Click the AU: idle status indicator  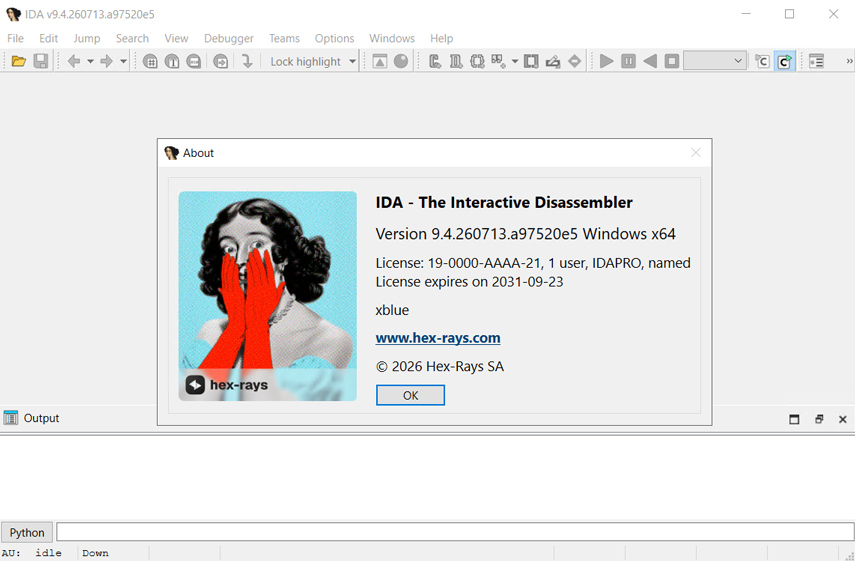coord(32,553)
